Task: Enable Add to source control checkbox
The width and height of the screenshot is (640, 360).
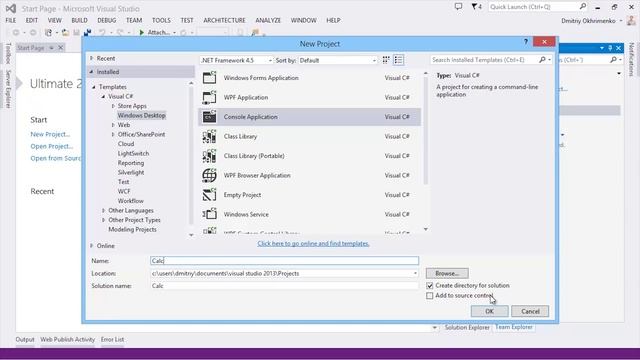Action: (429, 296)
